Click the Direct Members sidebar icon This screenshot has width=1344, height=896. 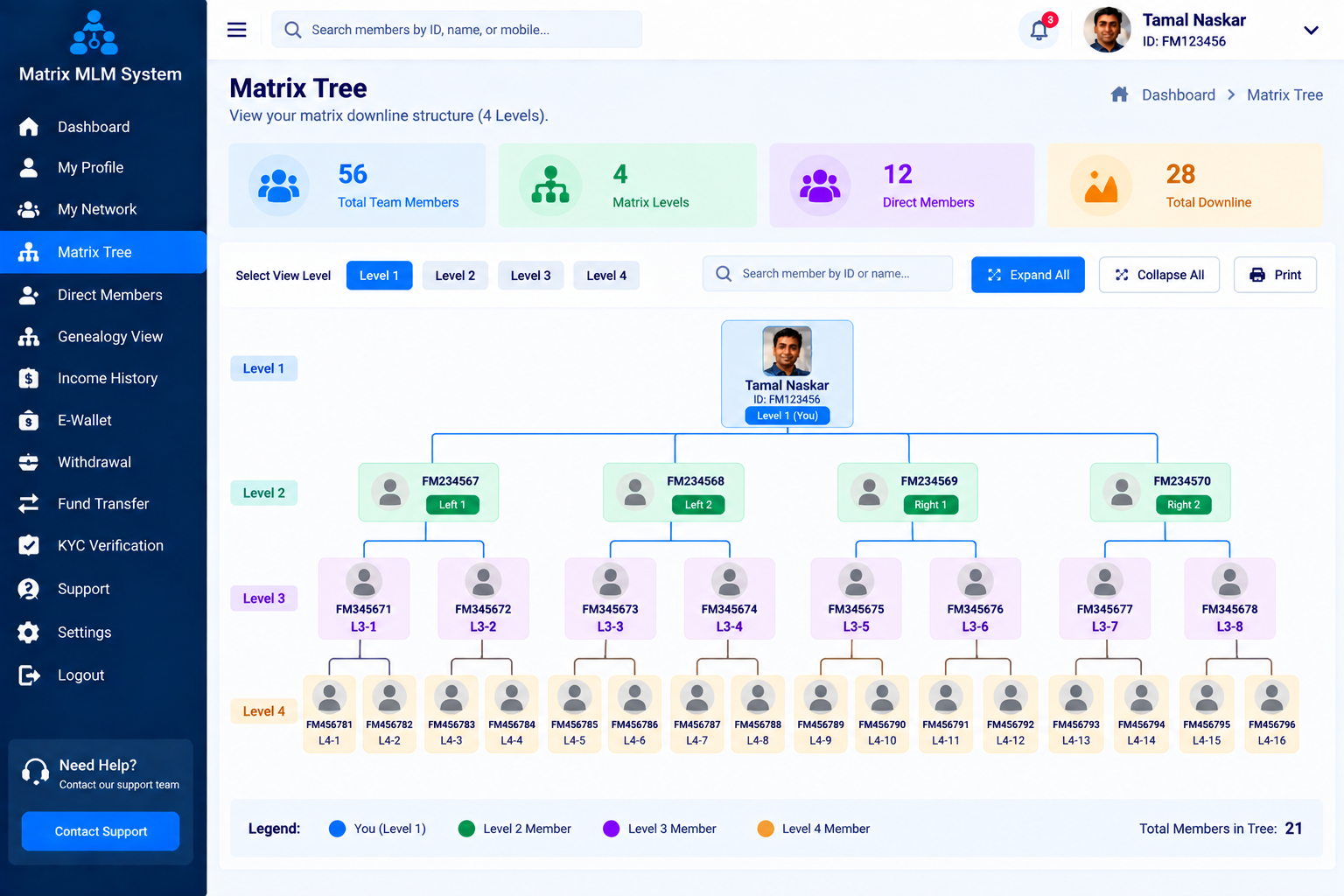coord(29,295)
